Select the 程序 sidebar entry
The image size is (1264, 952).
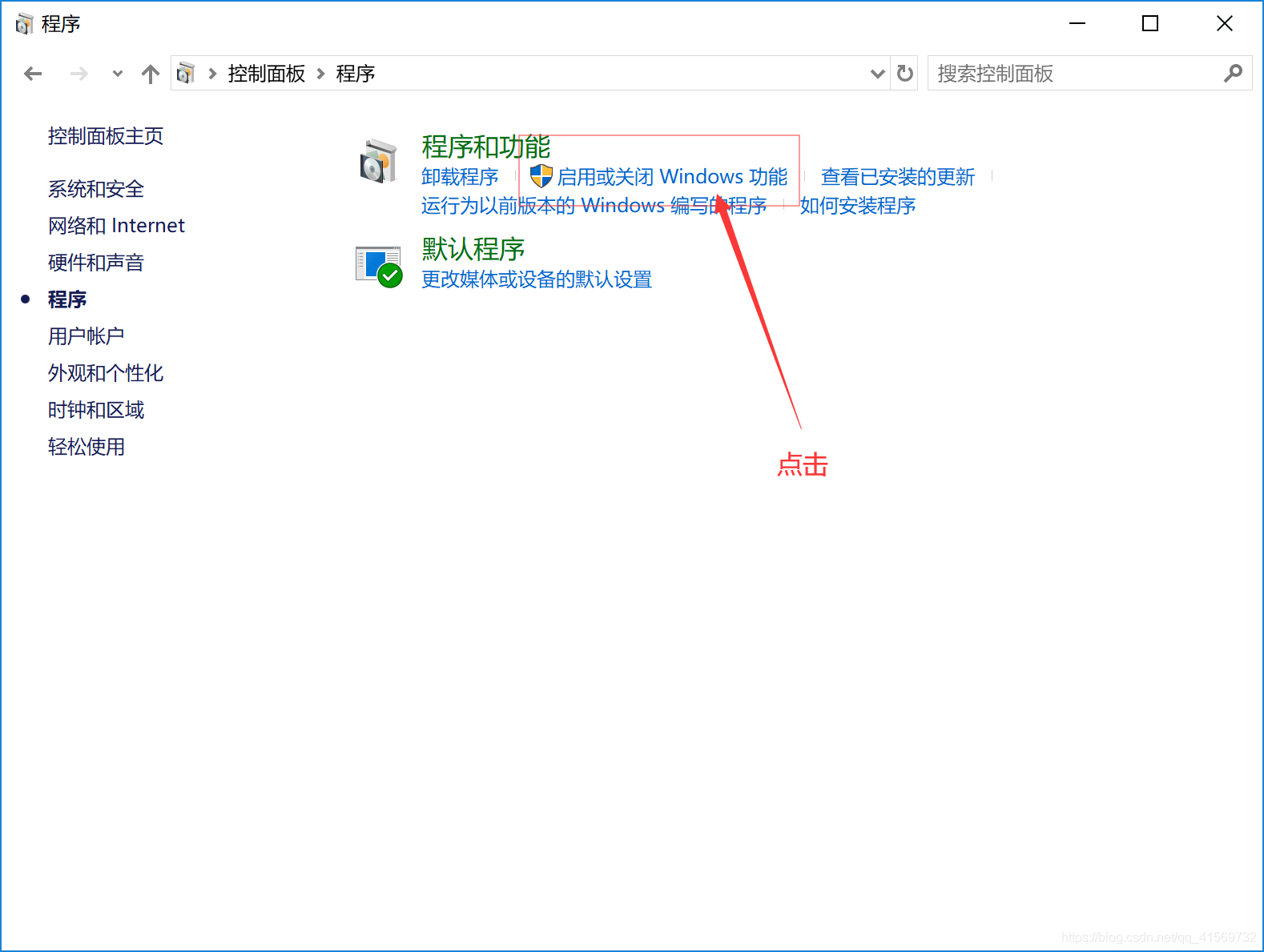(x=67, y=299)
